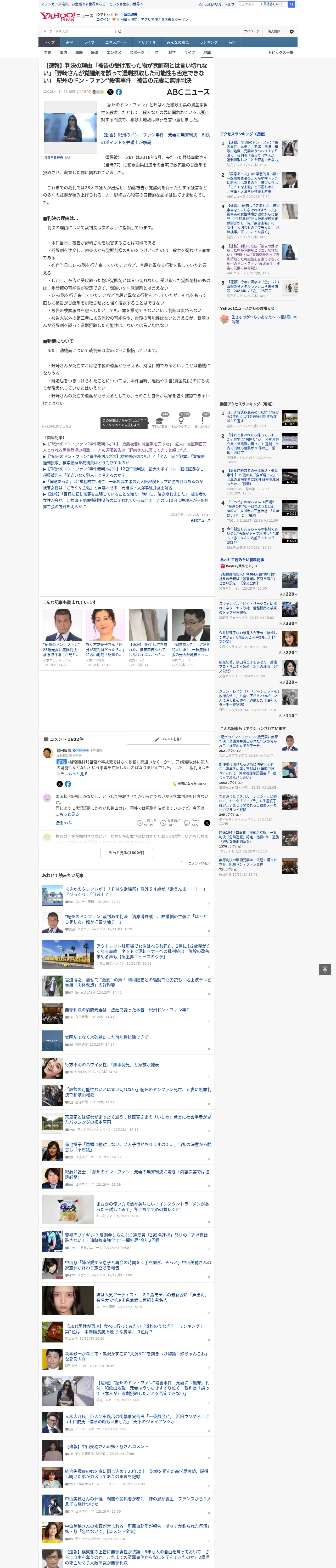Open マイページ link
Image resolution: width=336 pixels, height=1568 pixels.
[x=252, y=31]
